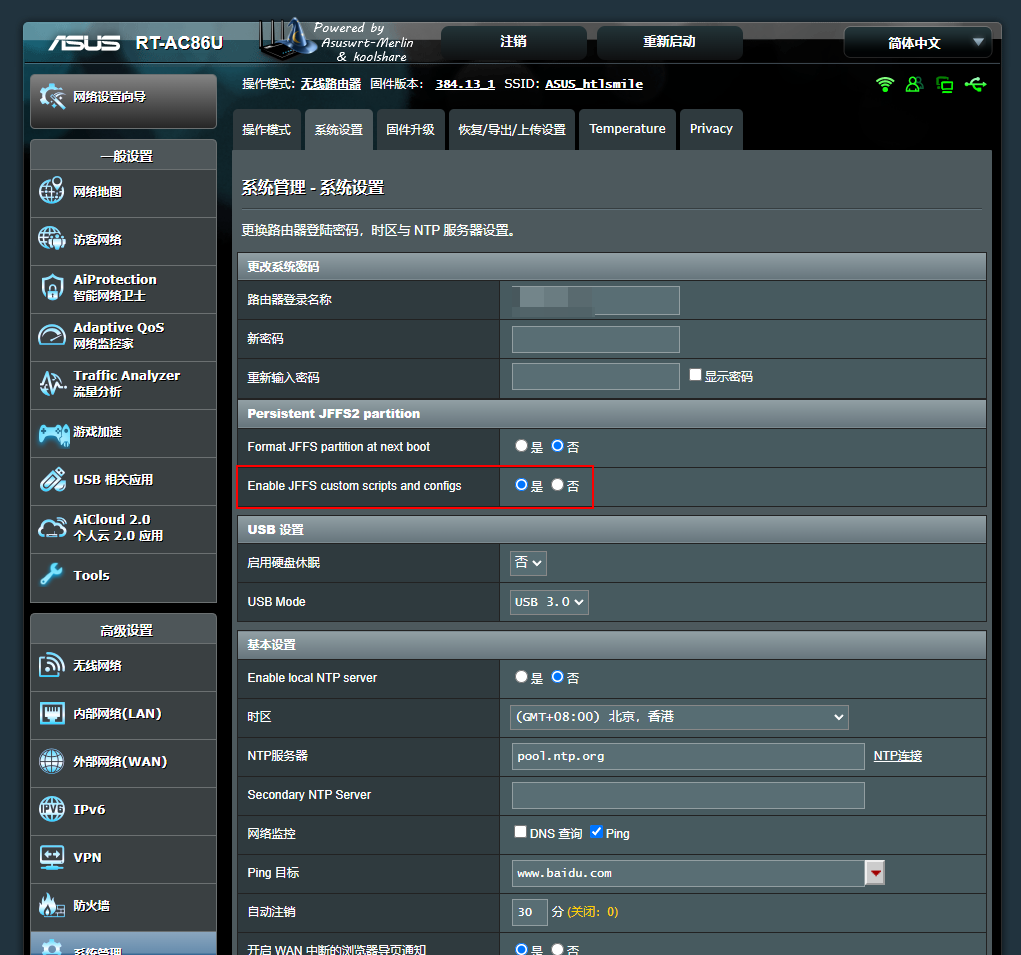Click the 重新启动 reboot button

click(669, 42)
